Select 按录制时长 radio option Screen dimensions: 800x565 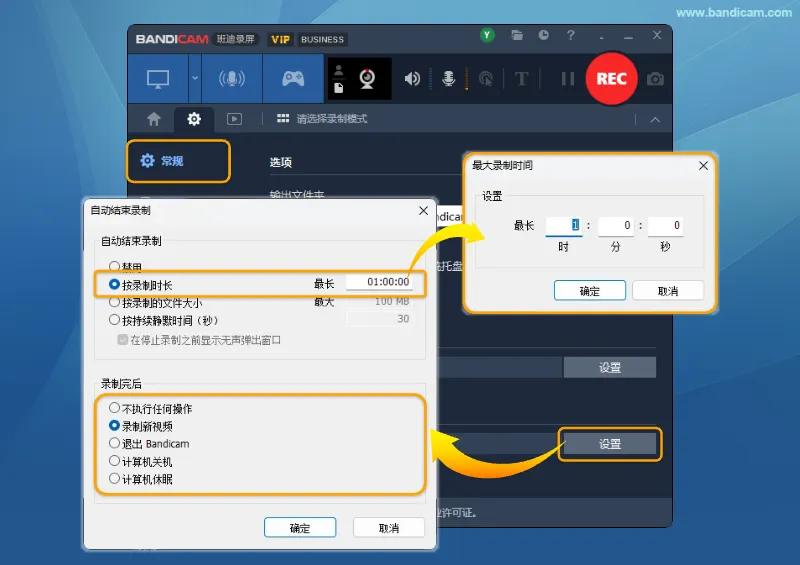114,284
